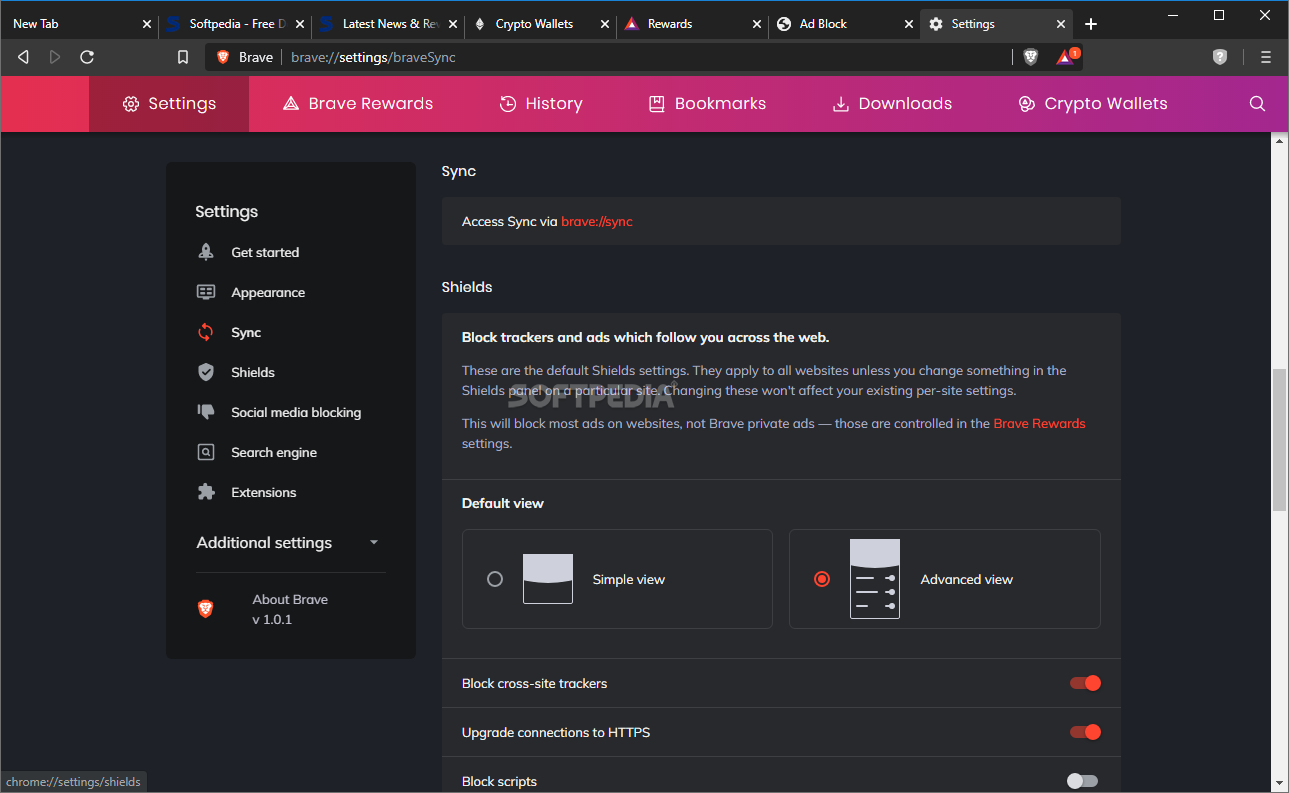Open Search engine settings in sidebar
Screen dimensions: 1289x793
pos(274,452)
